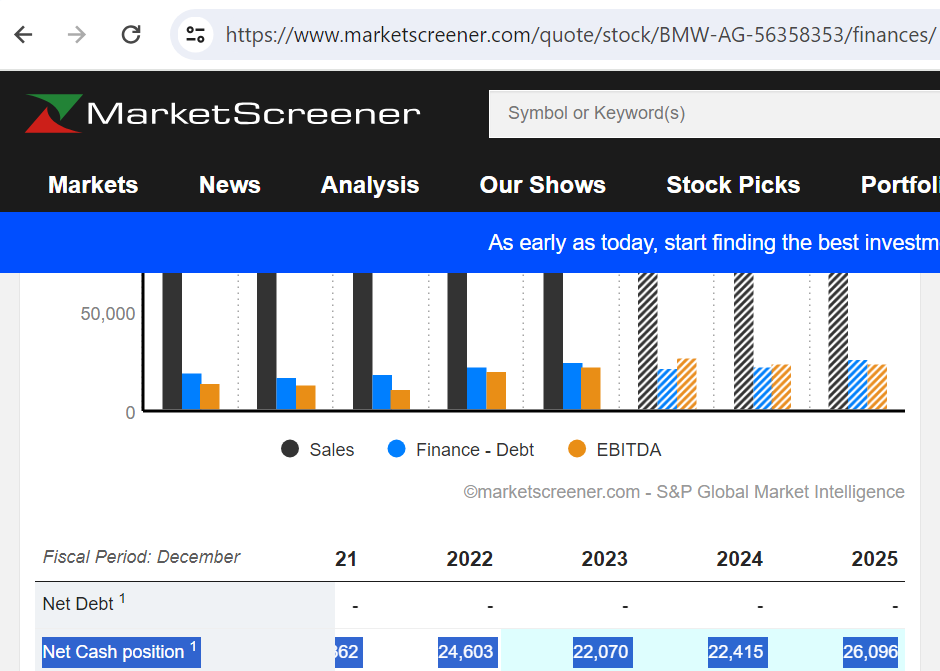Screen dimensions: 940x671
Task: Select the 24,603 Net Cash value for 2022
Action: click(x=468, y=652)
